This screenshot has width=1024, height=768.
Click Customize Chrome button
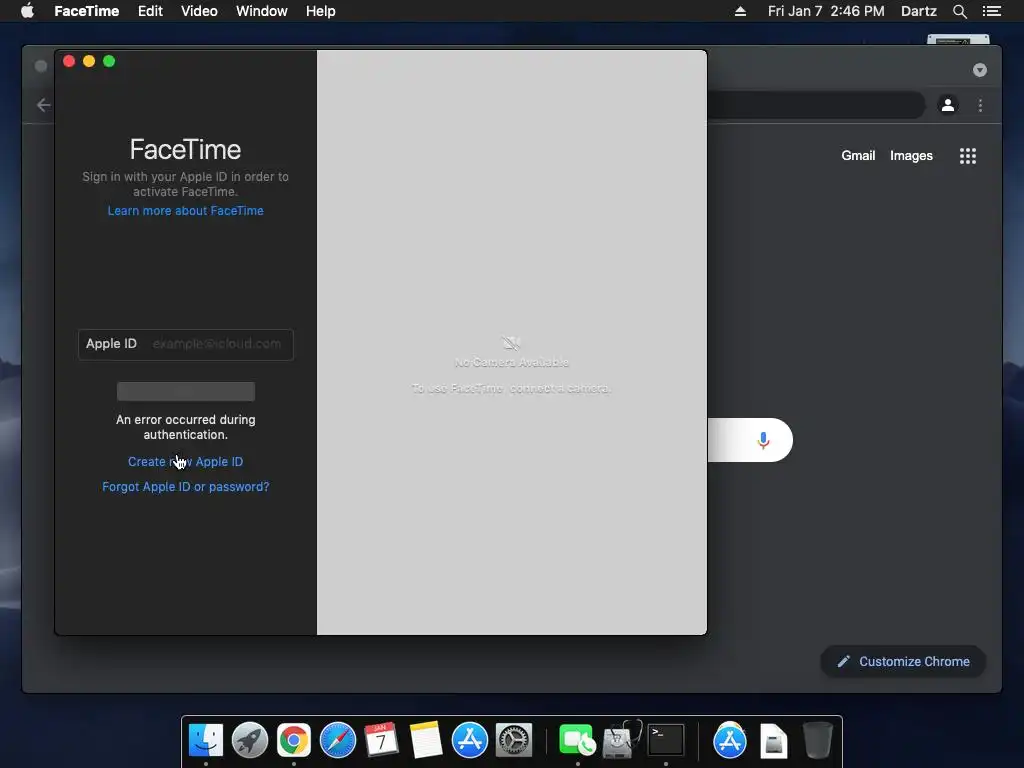pyautogui.click(x=903, y=662)
